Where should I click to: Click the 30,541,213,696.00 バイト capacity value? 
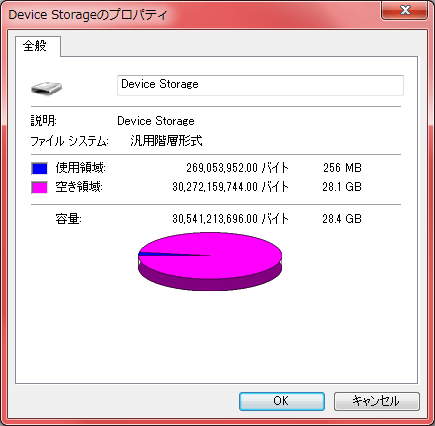click(230, 219)
